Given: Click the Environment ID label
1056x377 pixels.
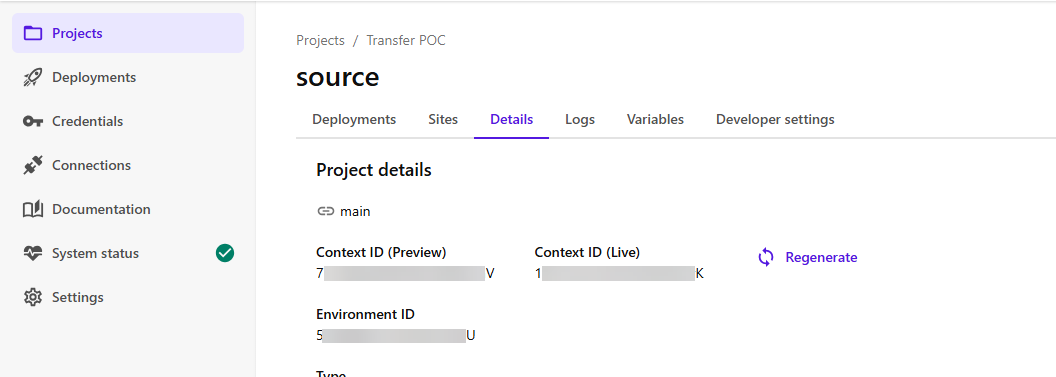Looking at the screenshot, I should pyautogui.click(x=366, y=314).
